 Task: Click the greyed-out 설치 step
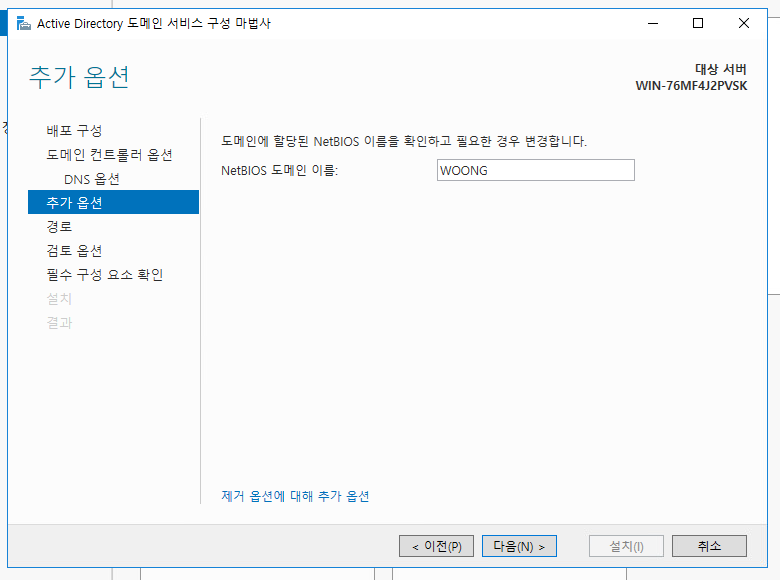pos(59,298)
